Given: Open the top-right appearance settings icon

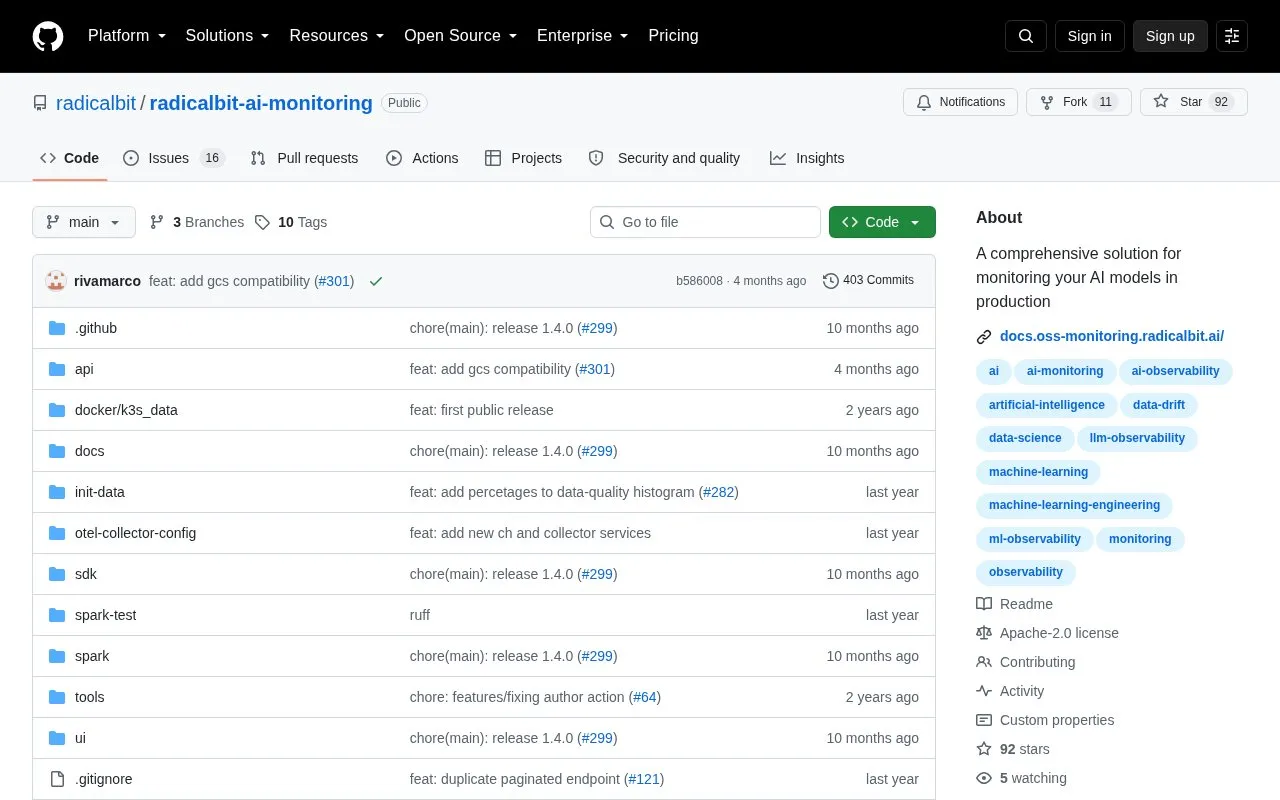Looking at the screenshot, I should (x=1232, y=36).
